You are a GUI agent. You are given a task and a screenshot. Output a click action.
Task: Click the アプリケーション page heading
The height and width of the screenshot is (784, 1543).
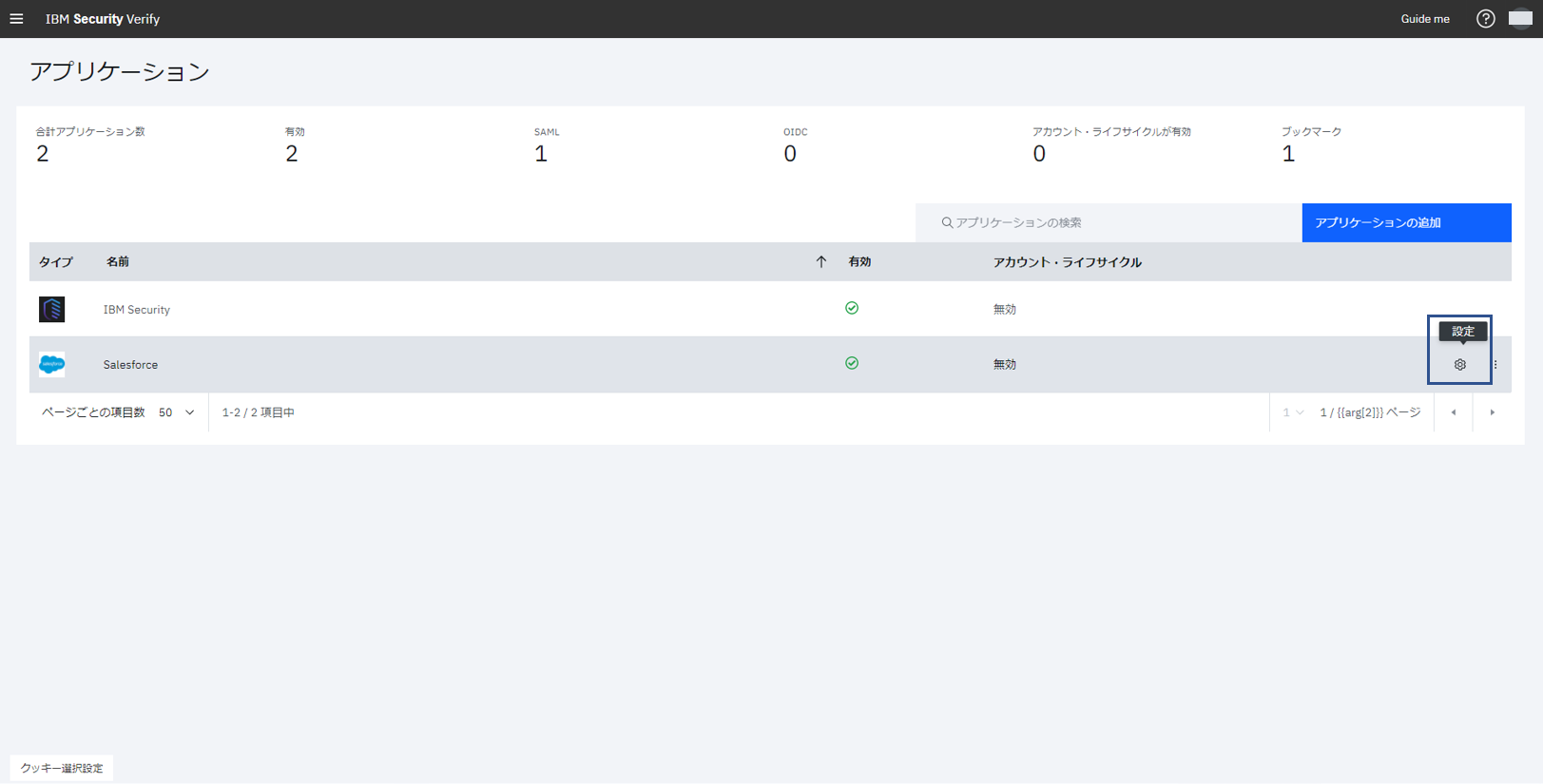tap(120, 72)
